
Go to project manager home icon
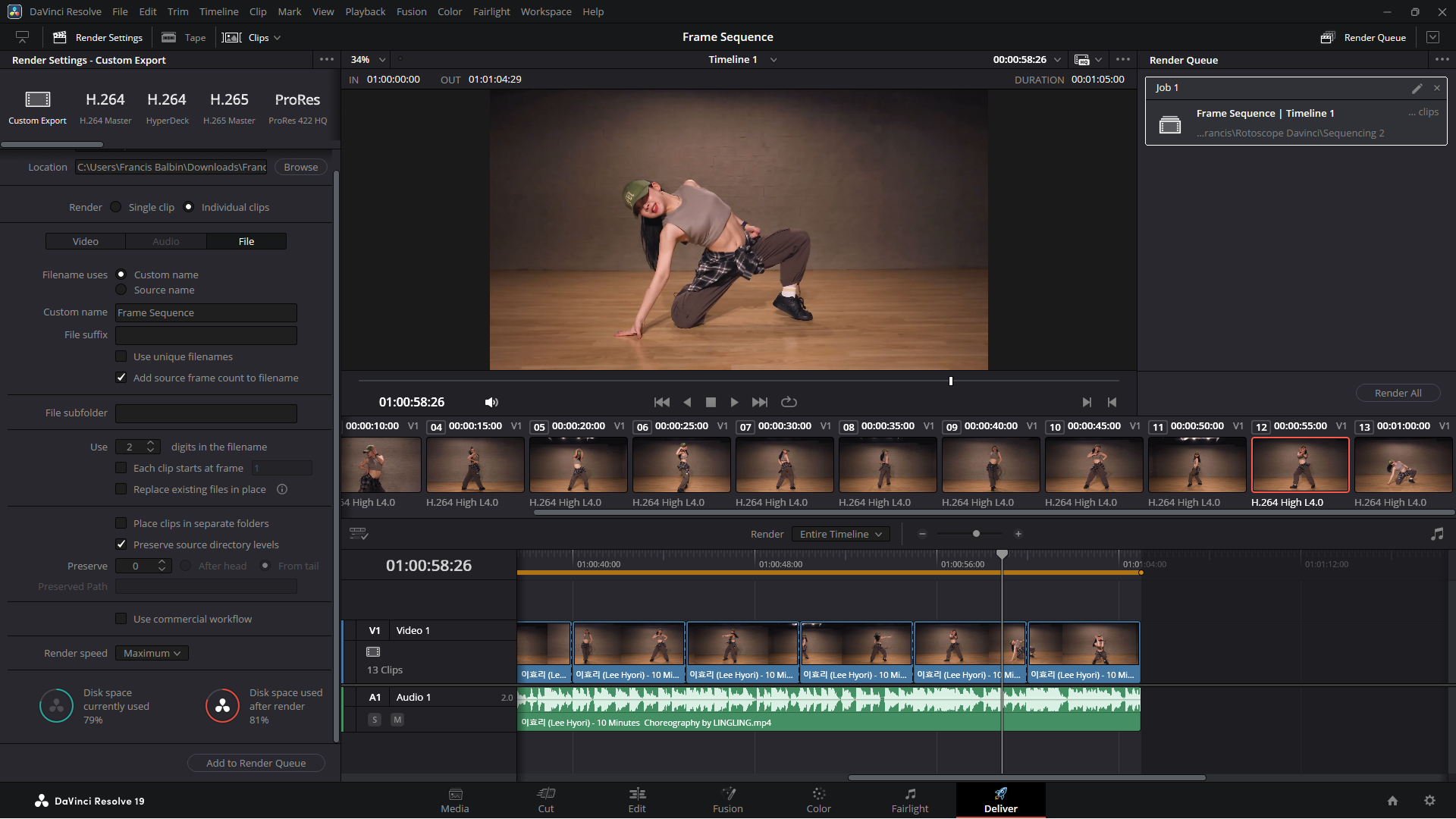point(1392,801)
